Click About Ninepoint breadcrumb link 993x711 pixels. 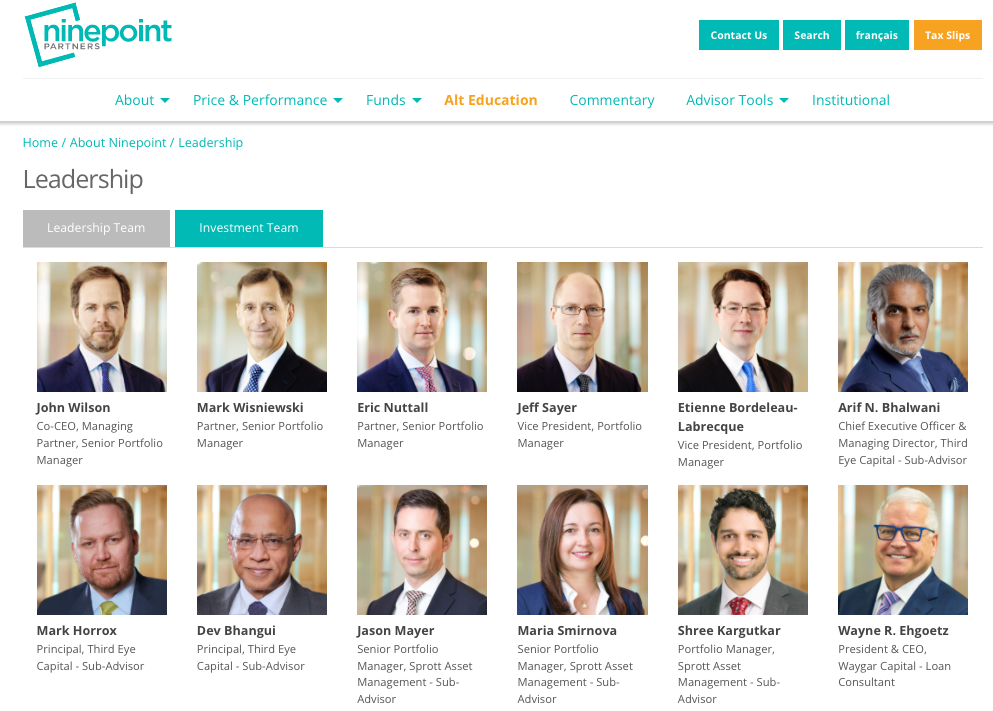(118, 142)
